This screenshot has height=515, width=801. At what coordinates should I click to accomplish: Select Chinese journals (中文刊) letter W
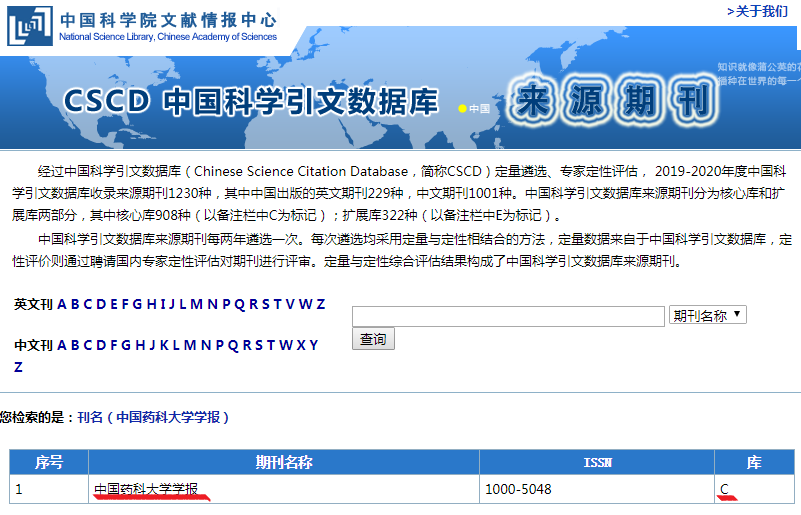[286, 345]
